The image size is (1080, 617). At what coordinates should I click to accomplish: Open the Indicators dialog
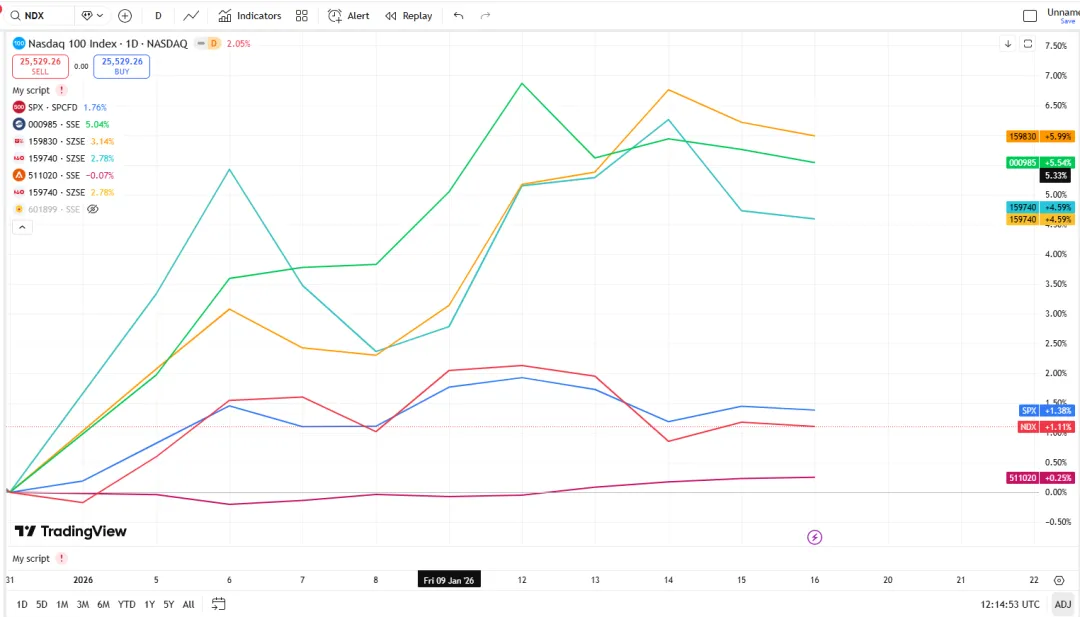click(249, 15)
